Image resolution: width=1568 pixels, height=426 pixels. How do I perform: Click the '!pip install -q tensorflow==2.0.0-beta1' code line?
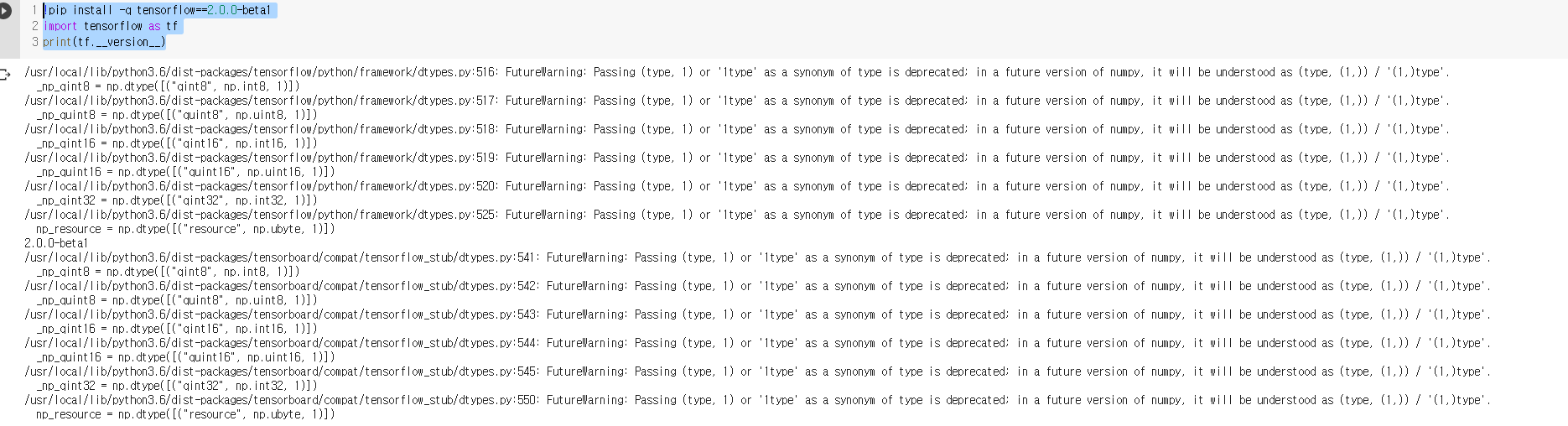point(158,11)
